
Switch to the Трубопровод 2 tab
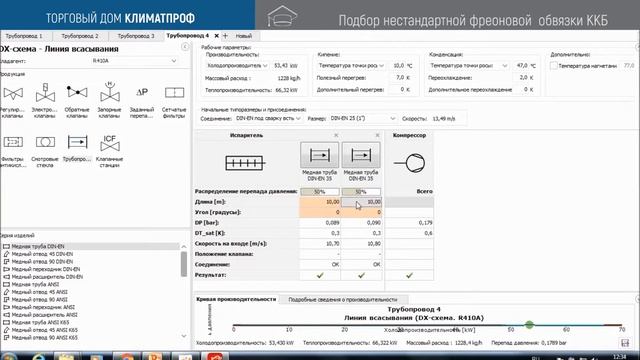(80, 36)
